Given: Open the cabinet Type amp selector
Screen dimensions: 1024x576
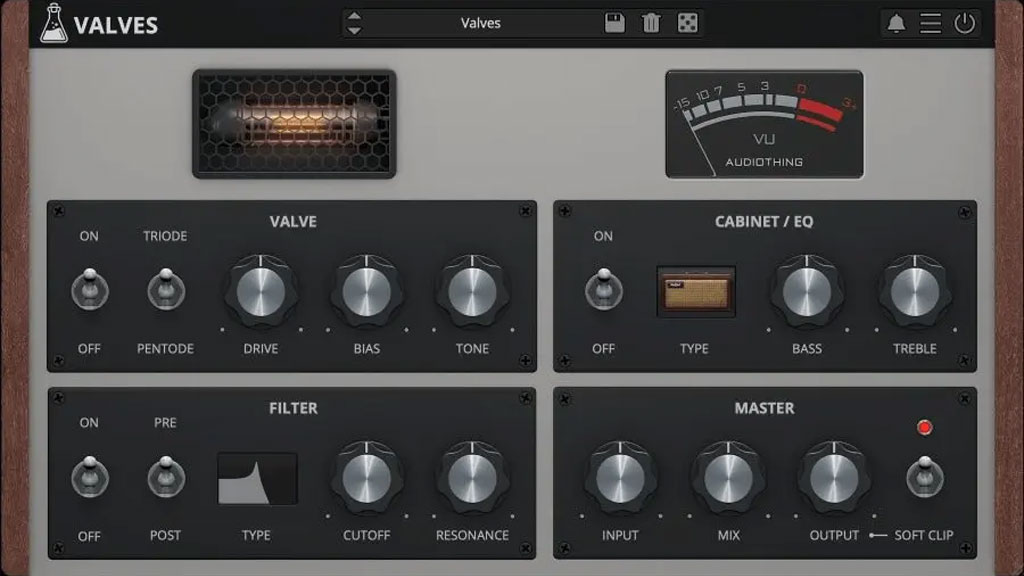Looking at the screenshot, I should point(696,291).
